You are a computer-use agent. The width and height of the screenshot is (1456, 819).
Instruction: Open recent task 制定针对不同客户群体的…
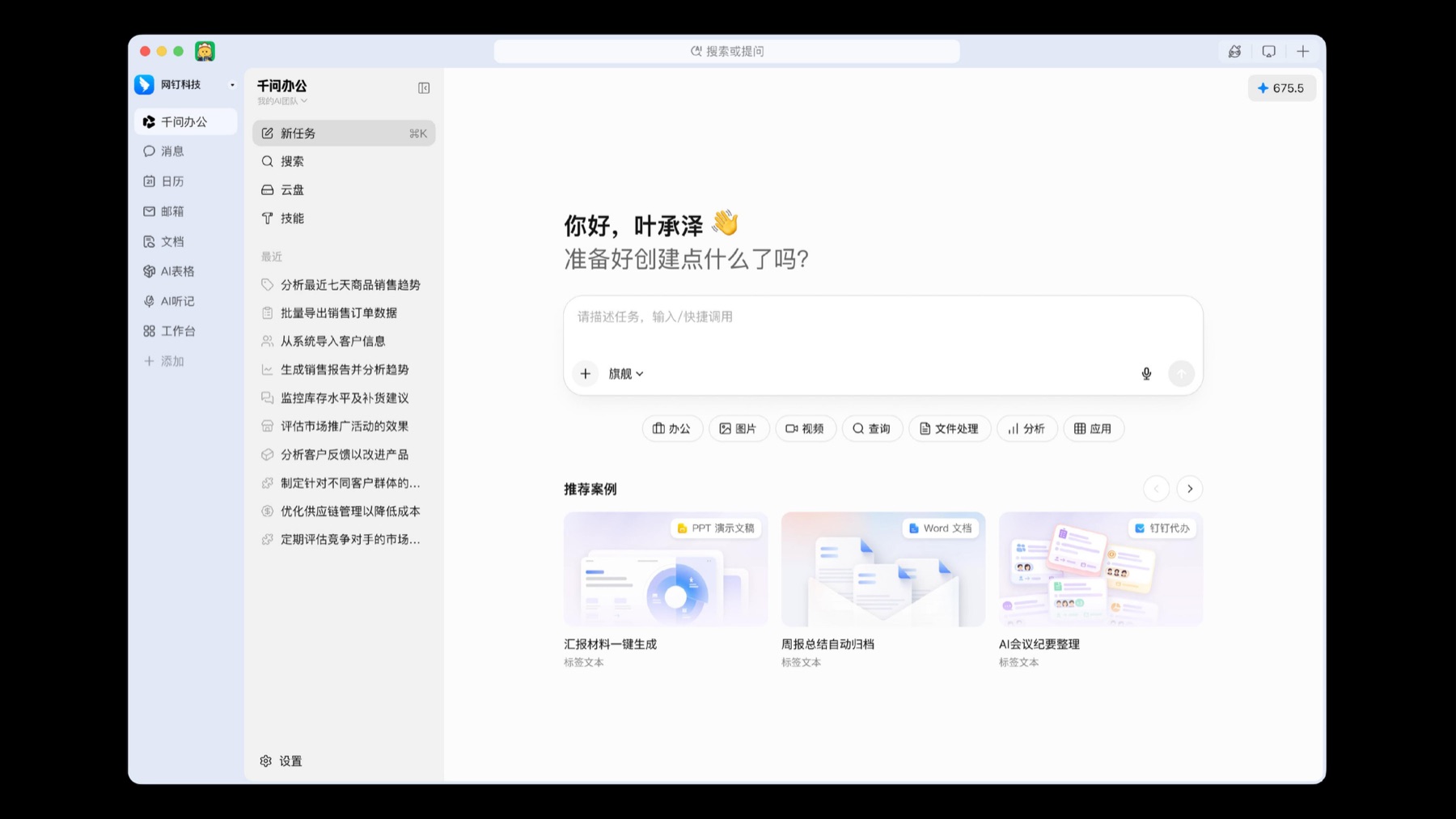(x=344, y=483)
